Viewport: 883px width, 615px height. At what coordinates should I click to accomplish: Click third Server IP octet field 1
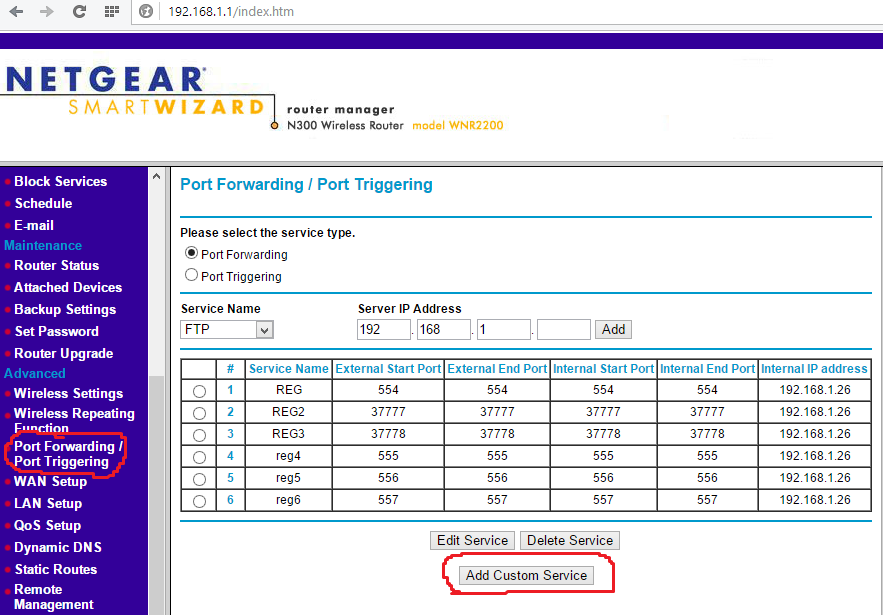point(504,329)
